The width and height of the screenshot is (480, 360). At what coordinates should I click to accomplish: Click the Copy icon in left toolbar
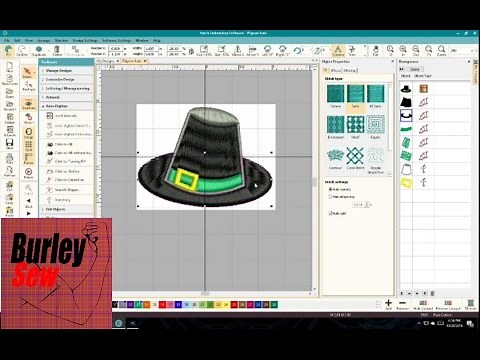(x=9, y=199)
